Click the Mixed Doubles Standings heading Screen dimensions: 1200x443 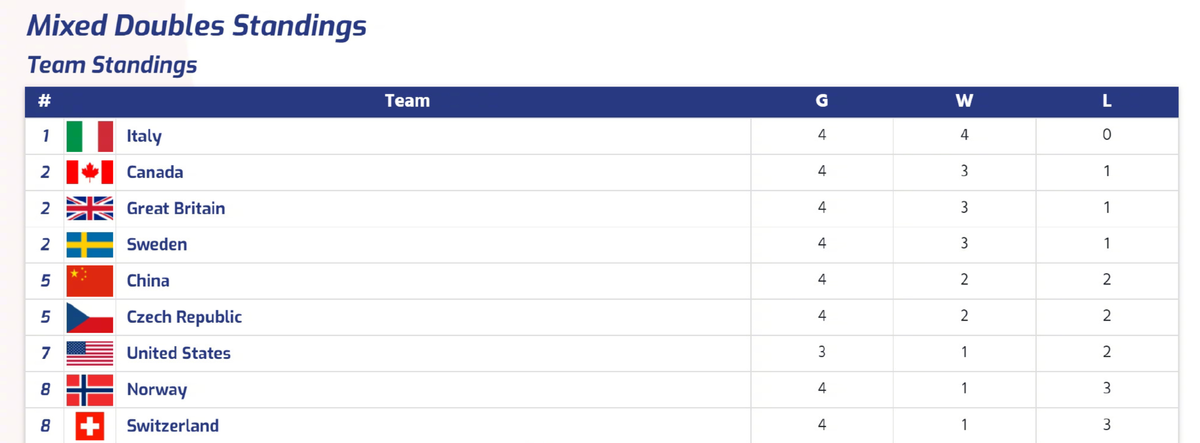tap(196, 26)
